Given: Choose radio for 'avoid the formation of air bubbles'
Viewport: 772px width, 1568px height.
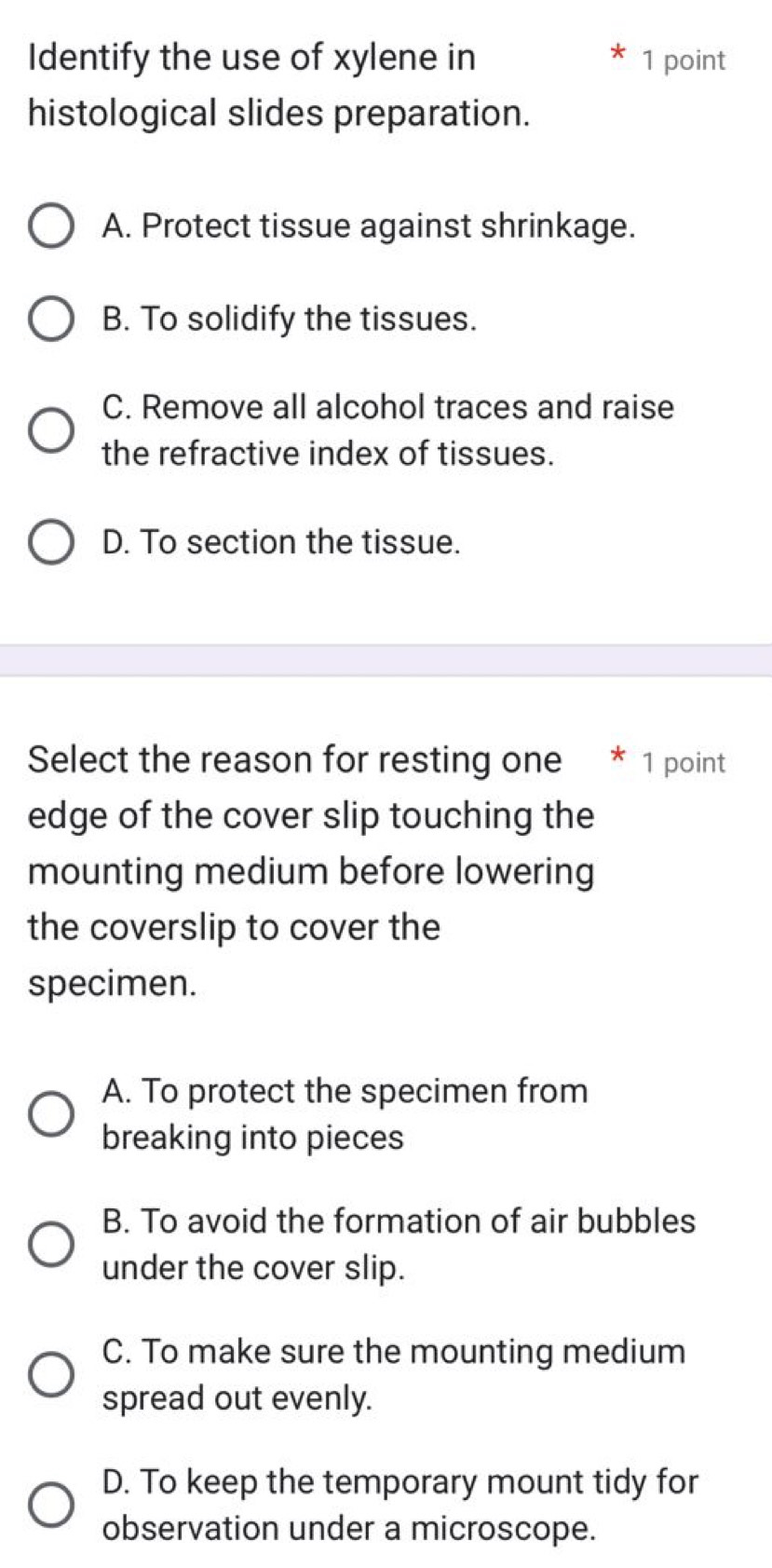Looking at the screenshot, I should pos(50,1245).
